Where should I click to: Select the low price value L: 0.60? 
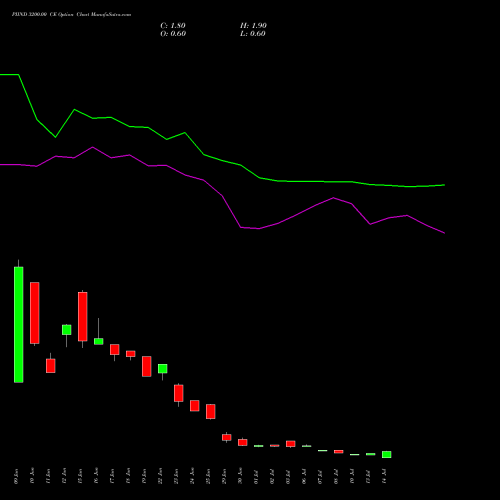pyautogui.click(x=253, y=34)
